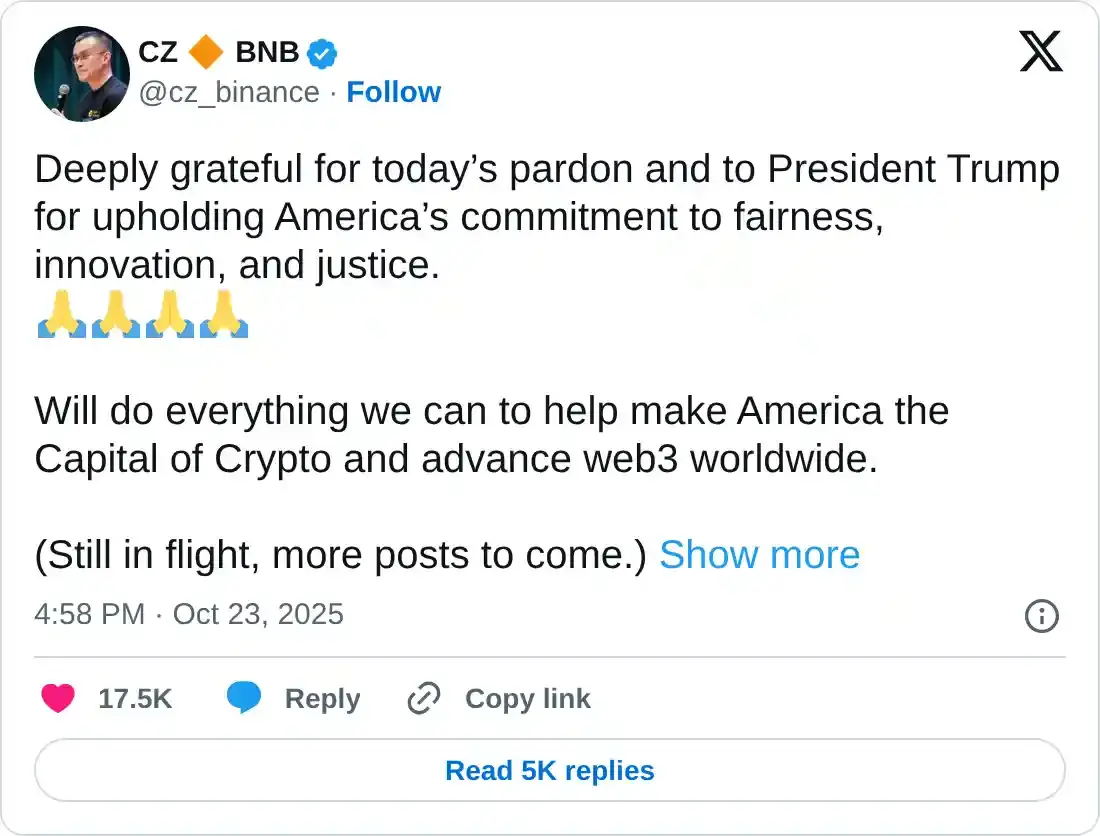Open the 4:58 PM Oct 23, 2025 timestamp

tap(189, 614)
